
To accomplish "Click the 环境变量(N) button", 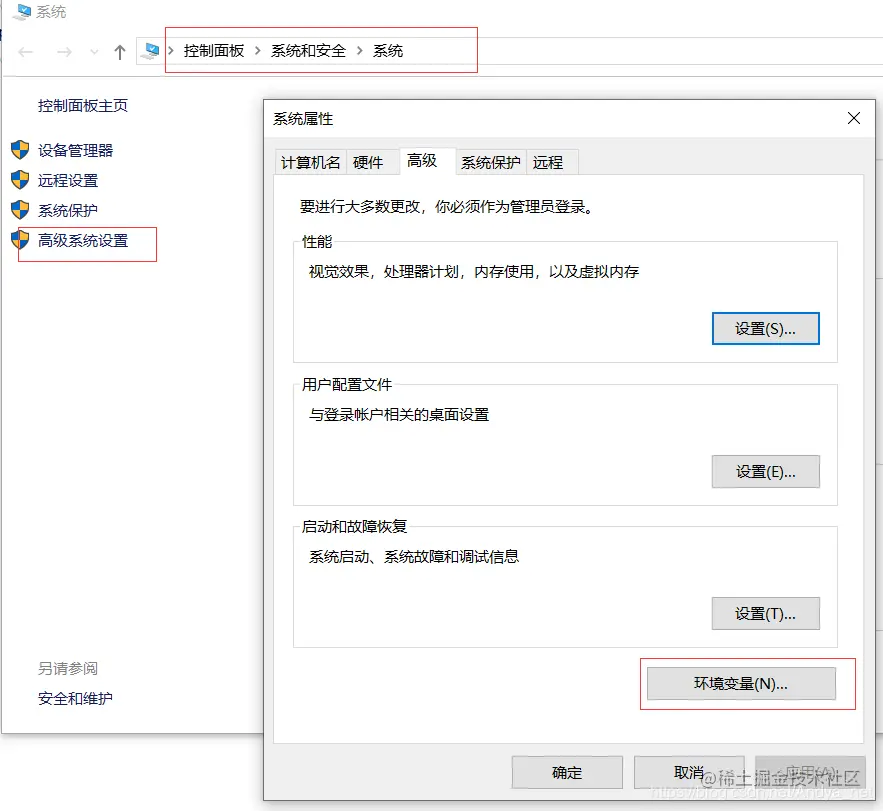I will click(x=741, y=684).
